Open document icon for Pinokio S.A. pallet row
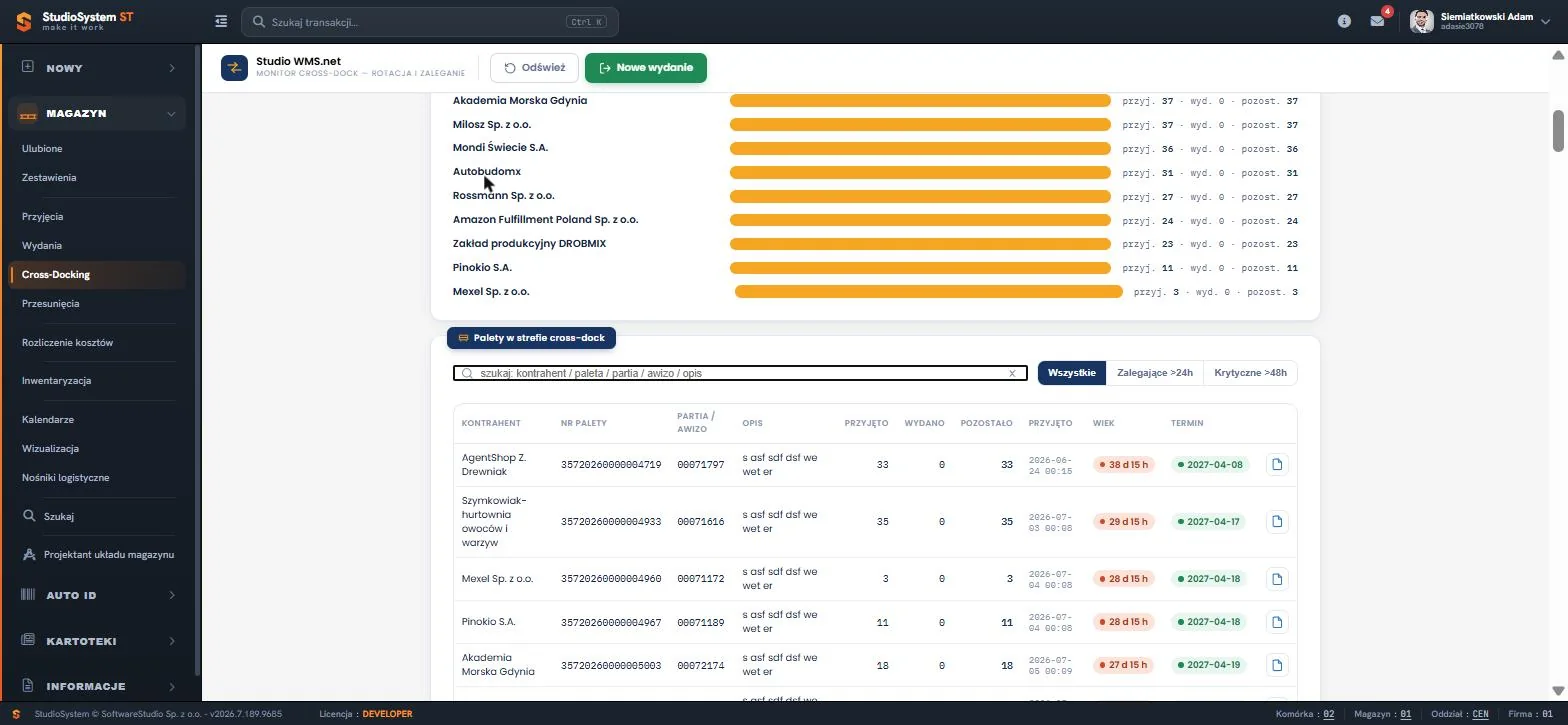 [1276, 622]
